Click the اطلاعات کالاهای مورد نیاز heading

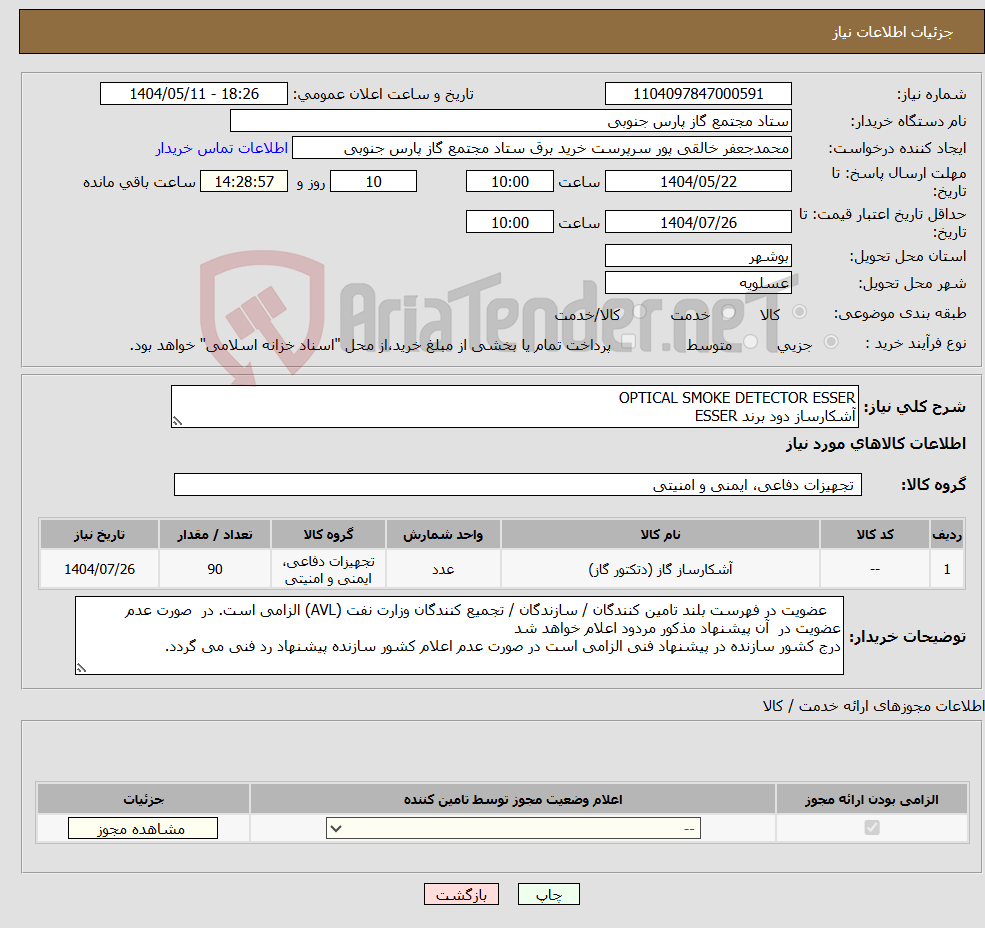click(876, 444)
